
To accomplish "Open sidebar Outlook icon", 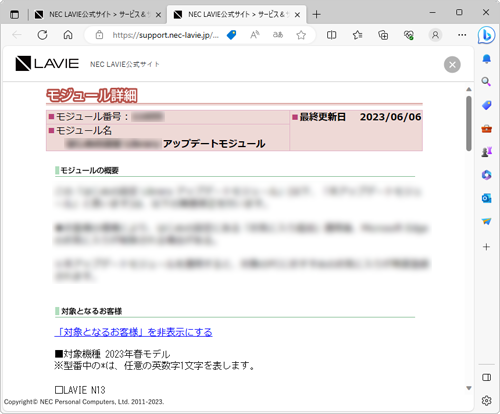I will pos(486,198).
